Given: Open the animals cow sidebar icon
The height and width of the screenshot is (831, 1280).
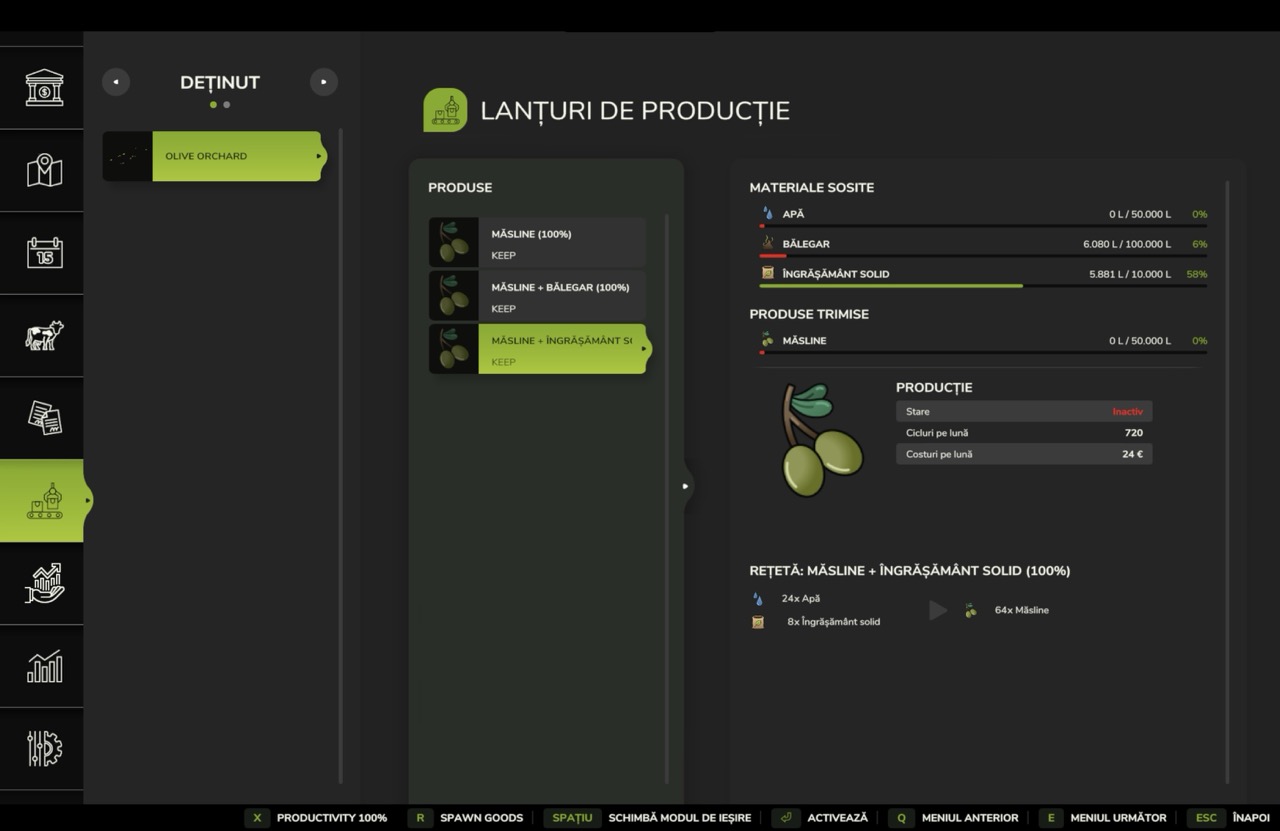Looking at the screenshot, I should click(x=44, y=336).
